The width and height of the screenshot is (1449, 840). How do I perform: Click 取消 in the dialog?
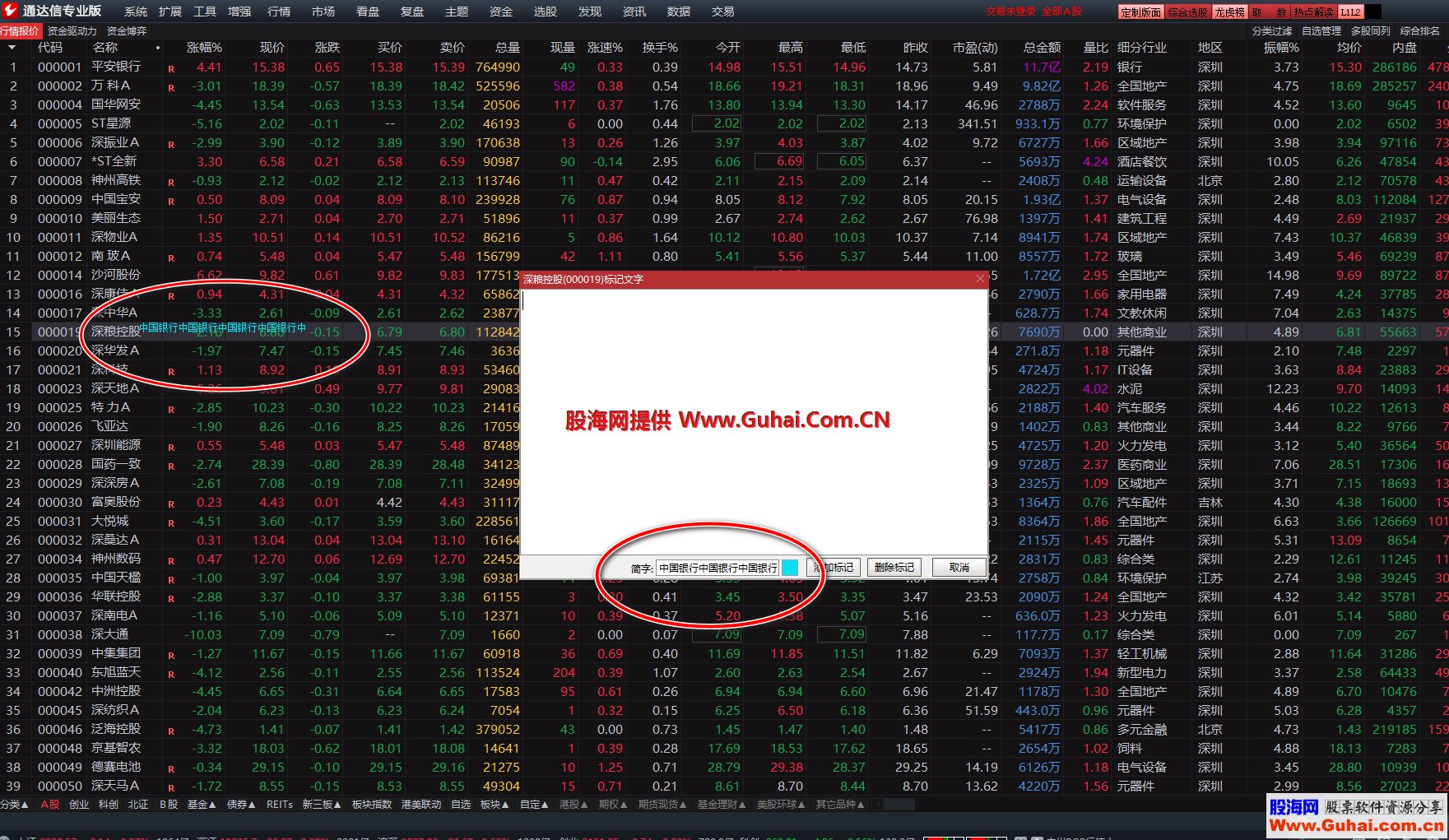coord(959,568)
